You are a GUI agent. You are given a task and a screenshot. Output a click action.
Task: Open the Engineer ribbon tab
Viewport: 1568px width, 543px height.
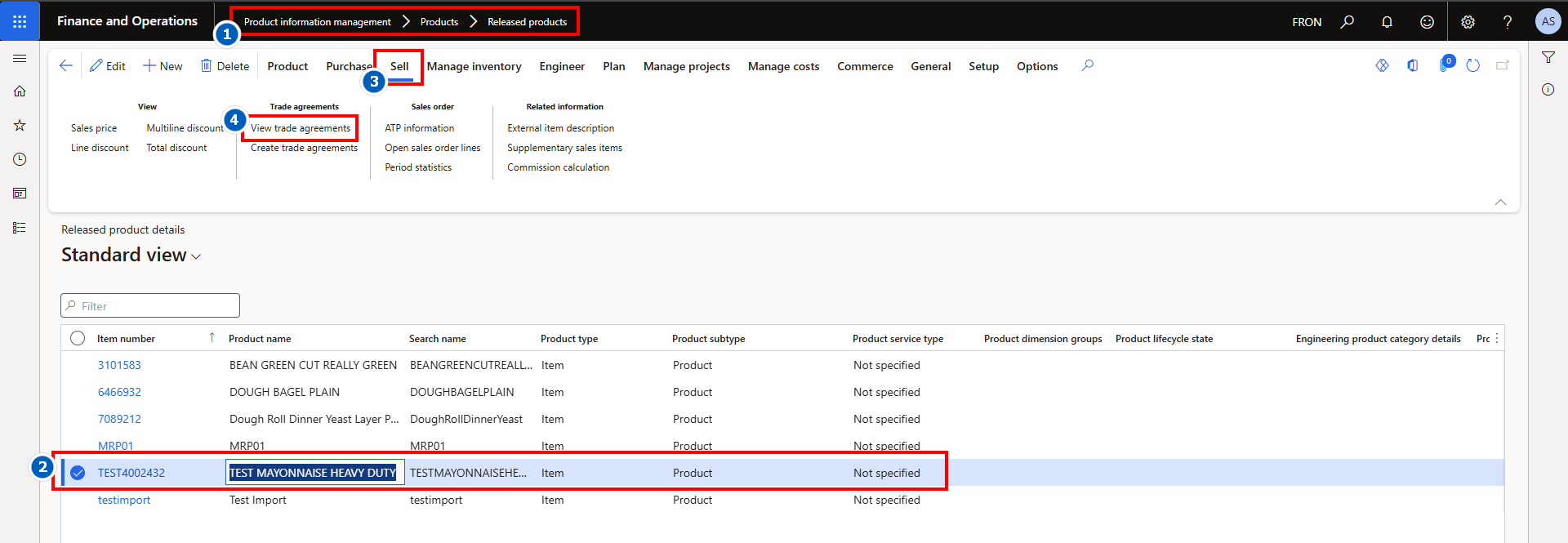coord(562,66)
